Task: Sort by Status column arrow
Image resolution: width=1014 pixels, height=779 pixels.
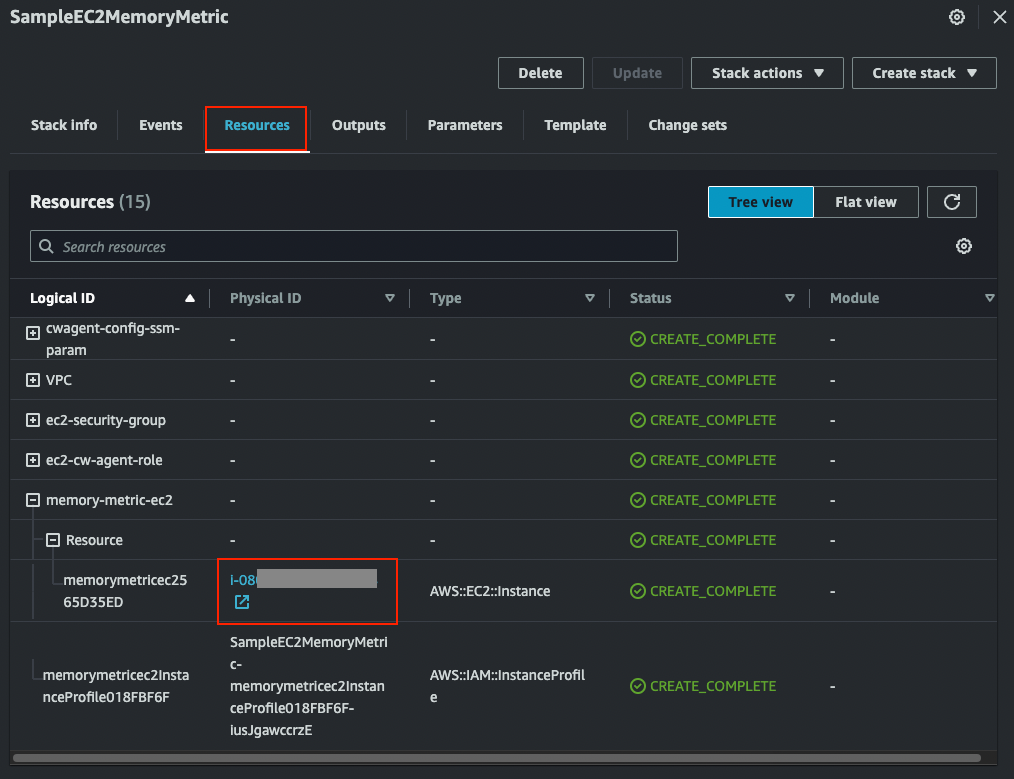Action: click(790, 298)
